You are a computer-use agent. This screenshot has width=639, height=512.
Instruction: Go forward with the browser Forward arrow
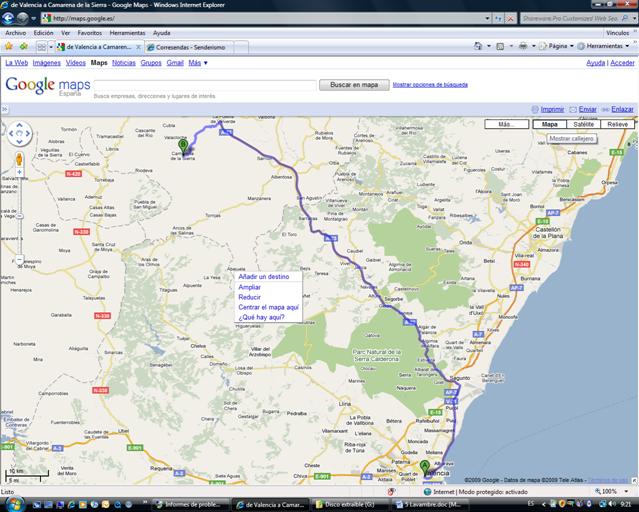[22, 18]
